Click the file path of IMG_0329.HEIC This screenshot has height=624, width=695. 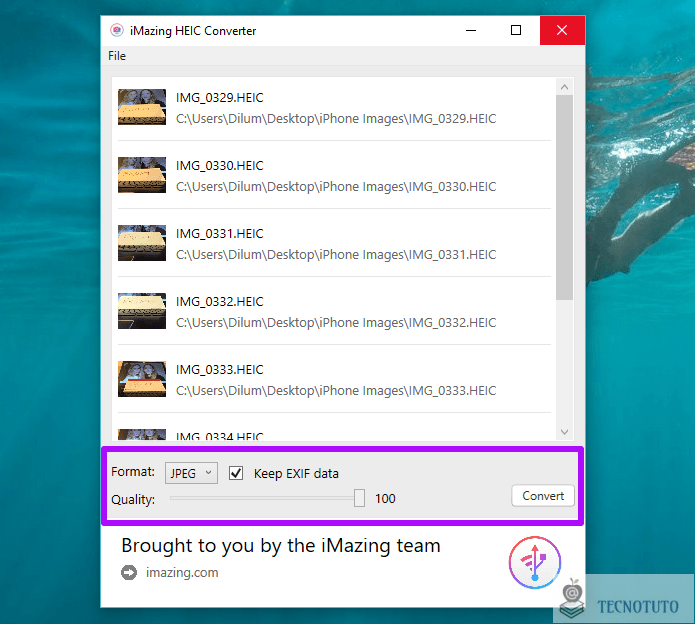pyautogui.click(x=336, y=119)
